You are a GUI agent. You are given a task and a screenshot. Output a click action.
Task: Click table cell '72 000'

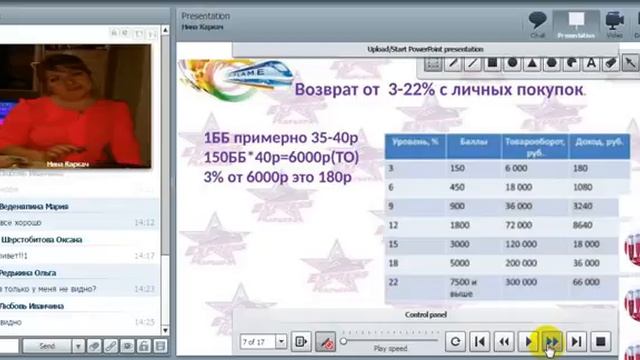pyautogui.click(x=518, y=225)
